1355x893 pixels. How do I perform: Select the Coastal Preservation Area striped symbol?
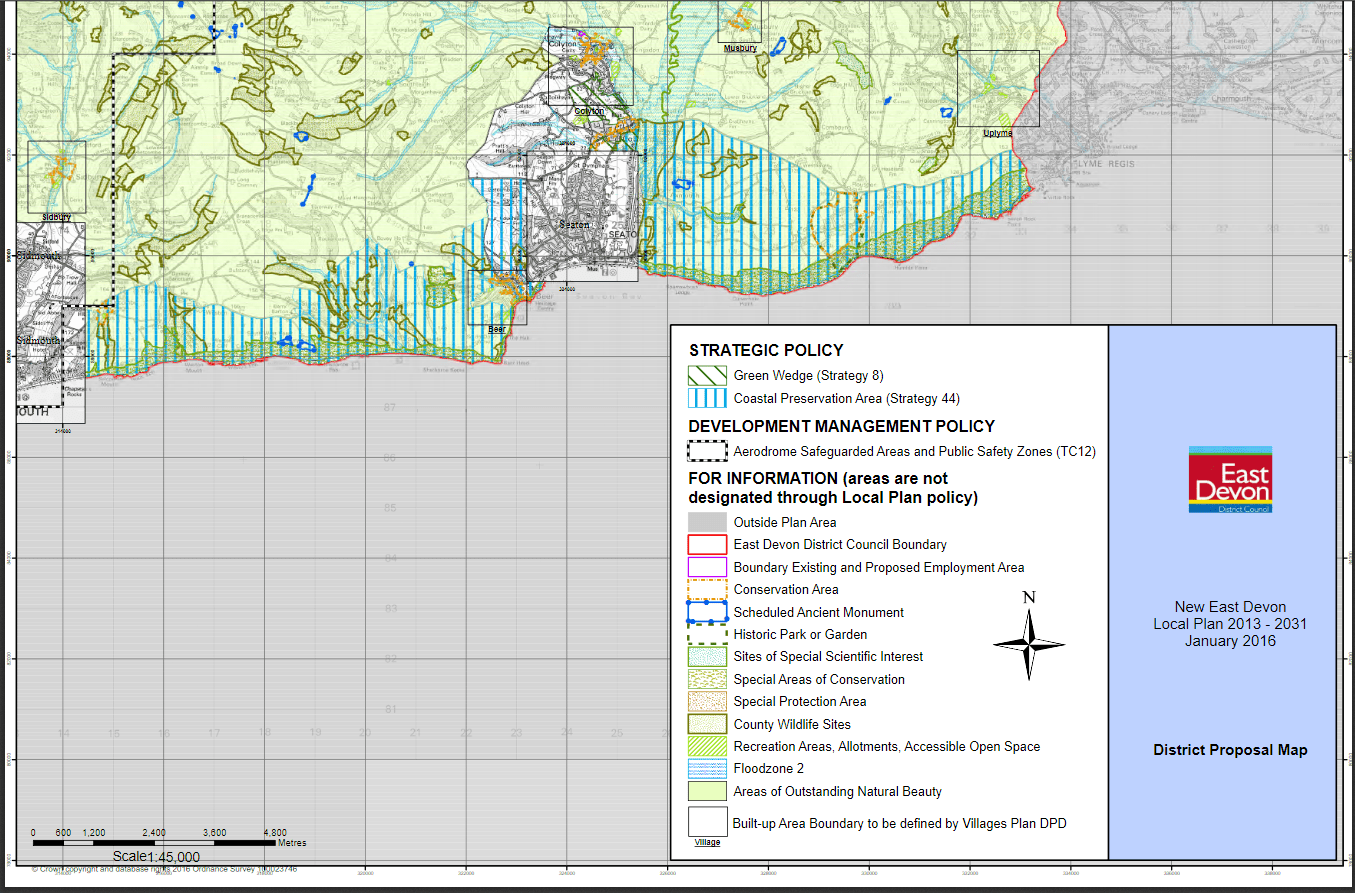coord(707,398)
